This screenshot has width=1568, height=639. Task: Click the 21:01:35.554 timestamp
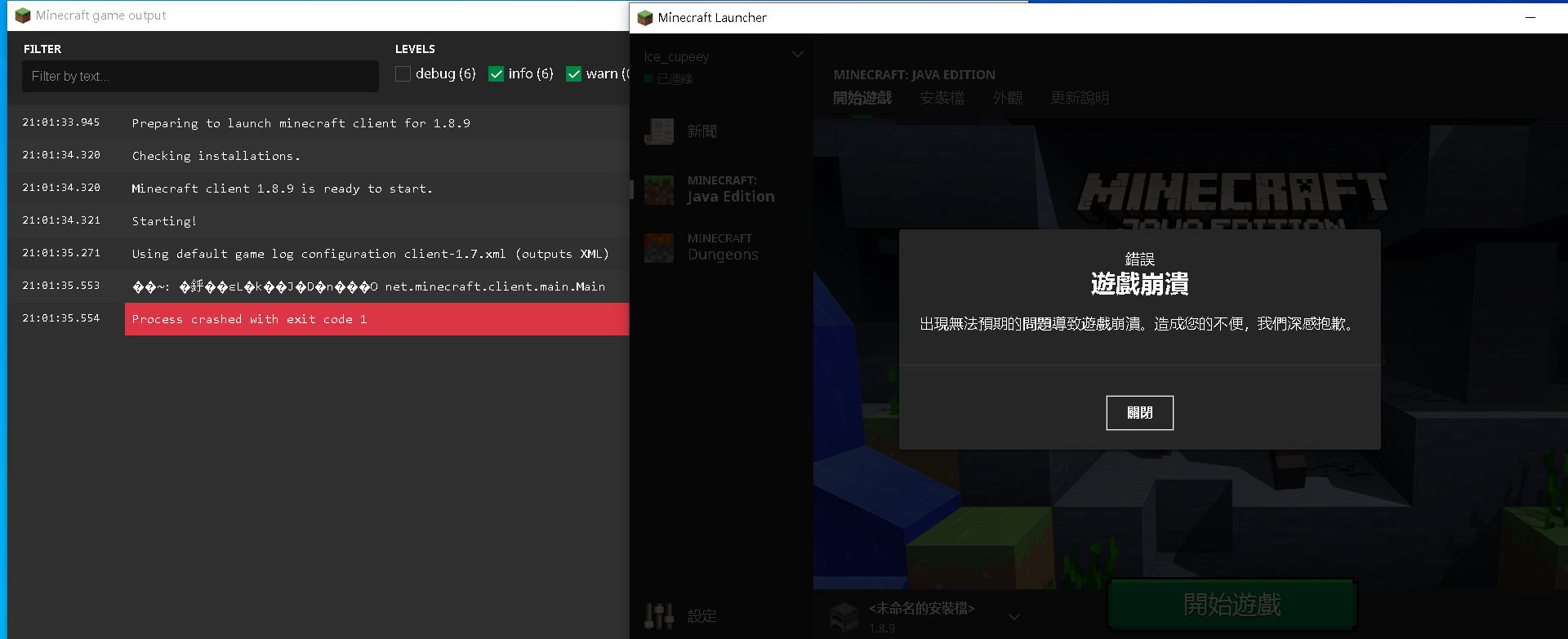click(x=61, y=318)
